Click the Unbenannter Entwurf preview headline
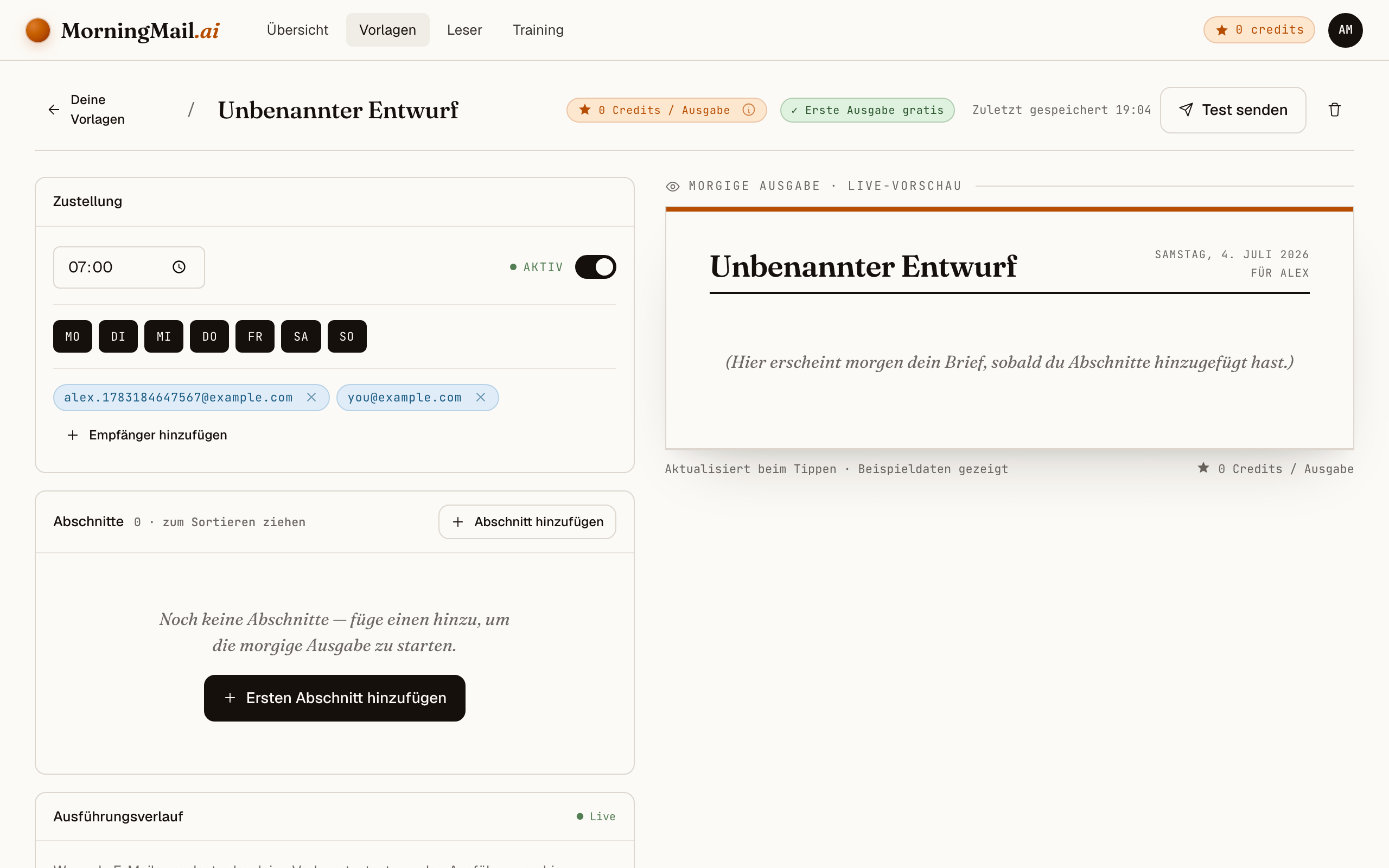The height and width of the screenshot is (868, 1389). point(863,266)
